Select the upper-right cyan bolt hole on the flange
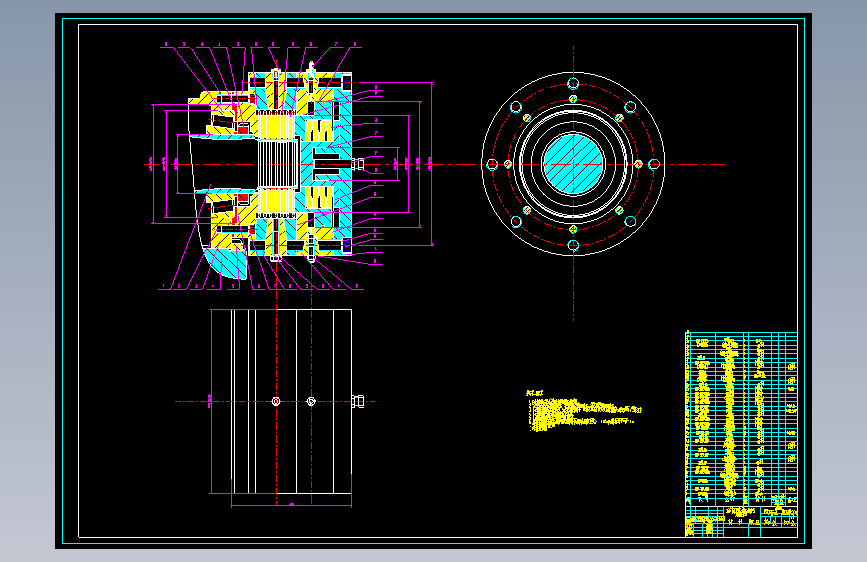This screenshot has width=867, height=562. tap(630, 107)
